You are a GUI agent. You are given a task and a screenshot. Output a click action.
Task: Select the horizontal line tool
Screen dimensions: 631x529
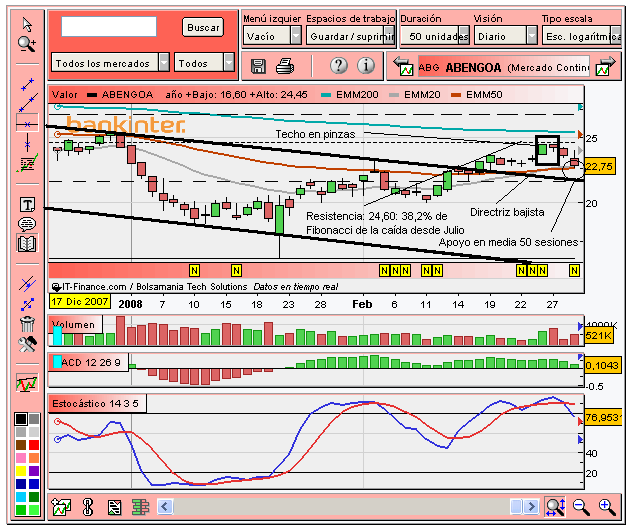tap(27, 124)
